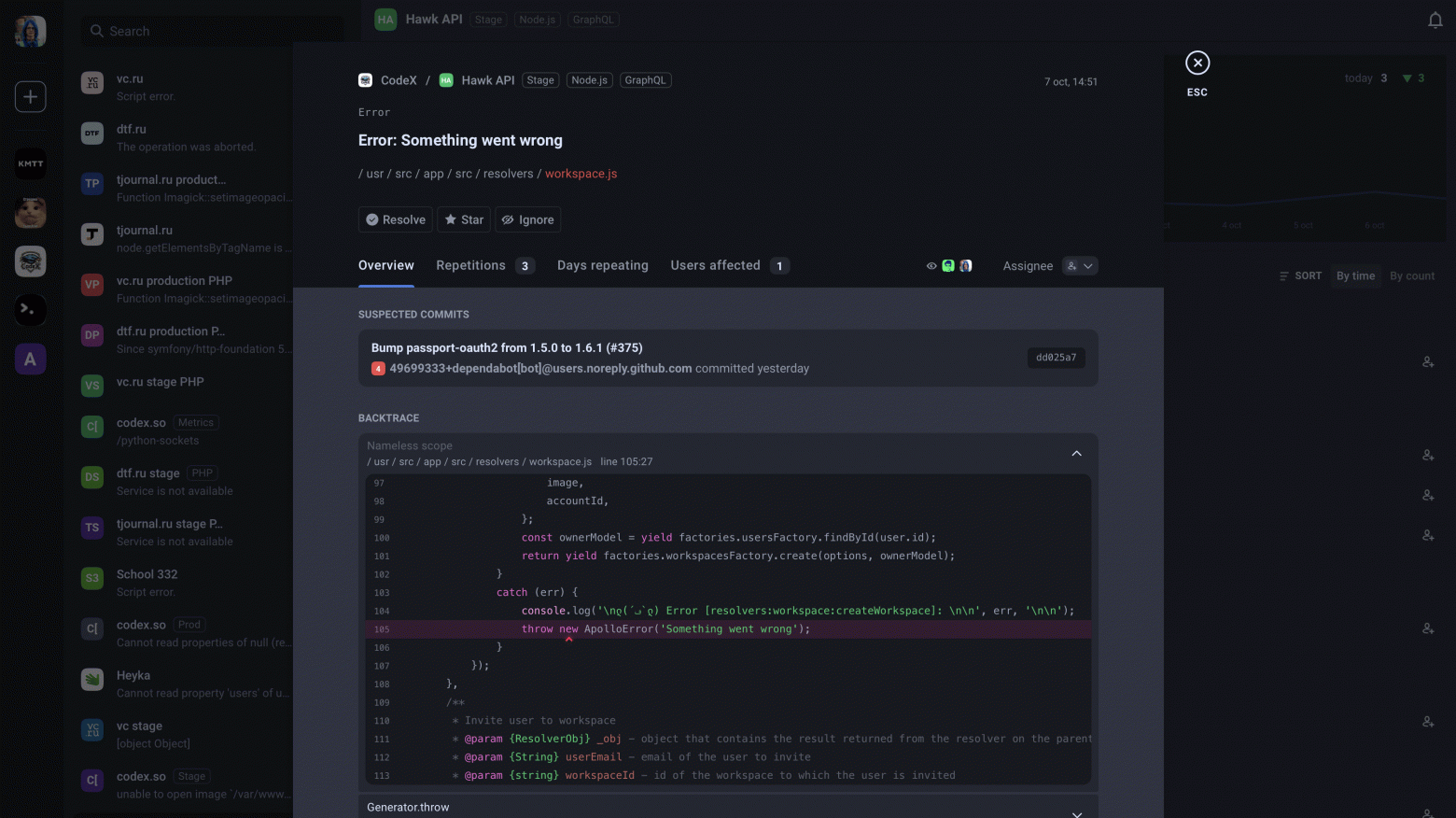This screenshot has width=1456, height=818.
Task: Switch to the Repetitions tab
Action: 485,266
